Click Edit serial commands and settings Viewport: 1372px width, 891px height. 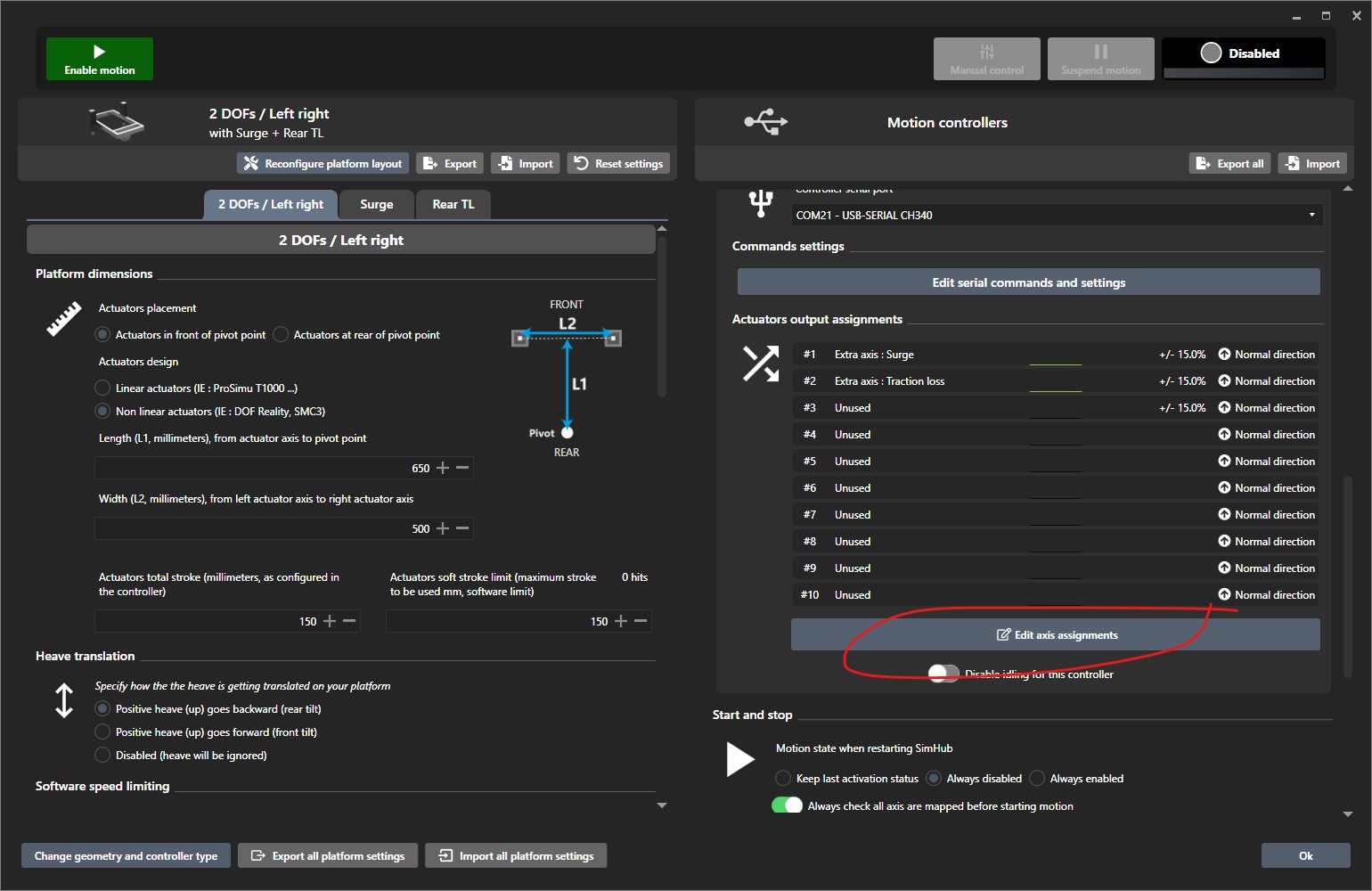pyautogui.click(x=1029, y=282)
